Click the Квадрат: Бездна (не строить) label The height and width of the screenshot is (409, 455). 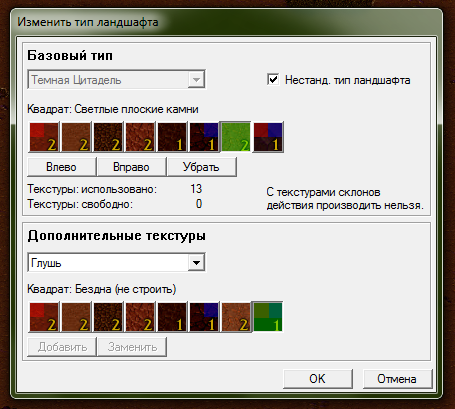[102, 289]
